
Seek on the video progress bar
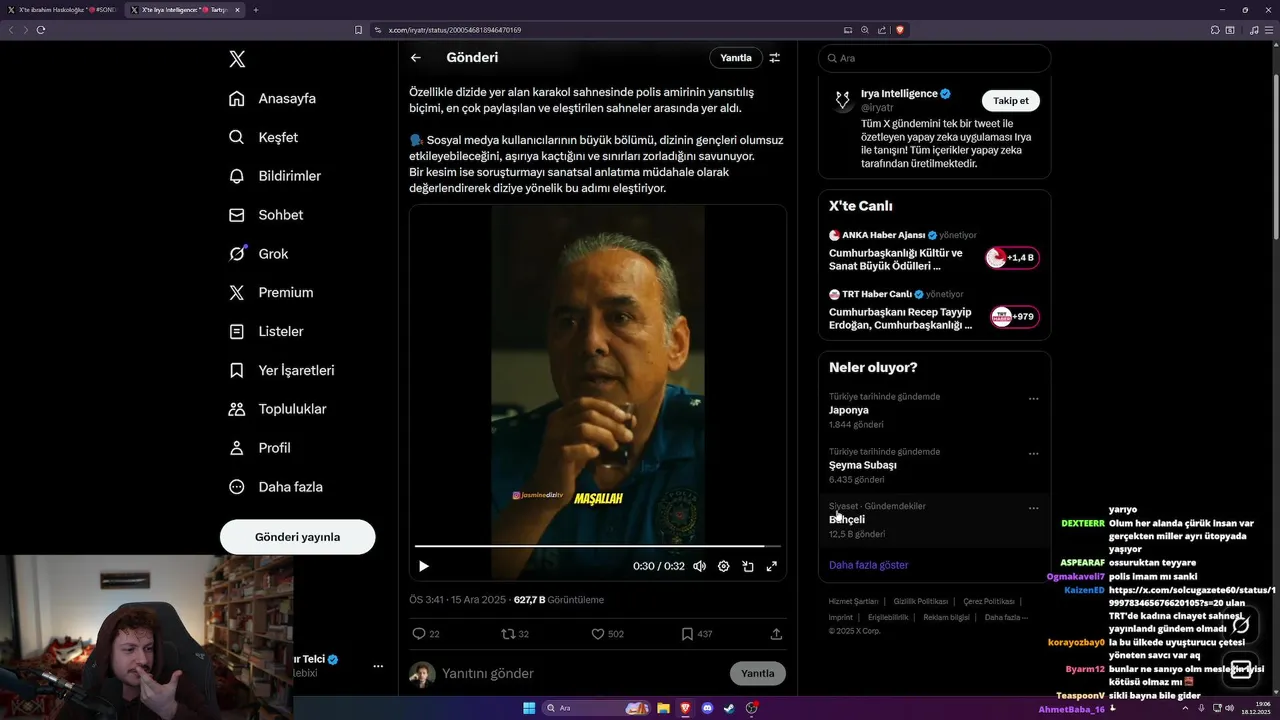tap(597, 546)
